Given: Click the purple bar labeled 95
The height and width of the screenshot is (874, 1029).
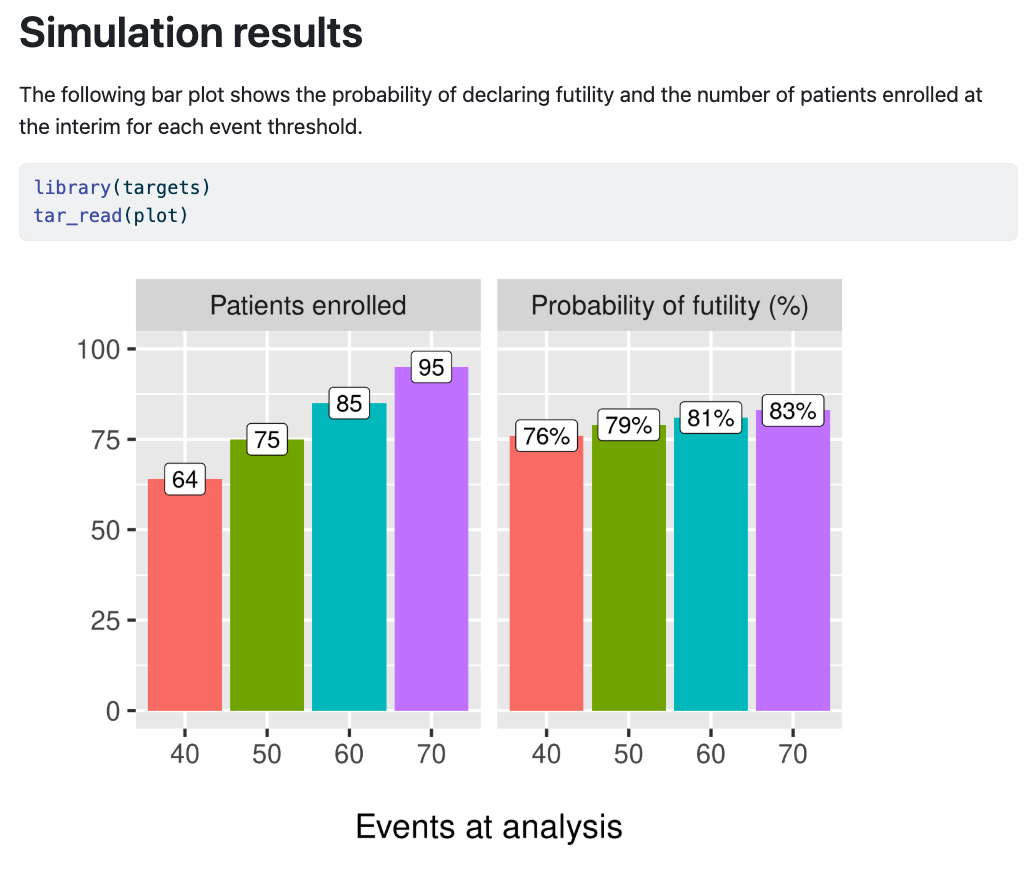Looking at the screenshot, I should [x=431, y=539].
